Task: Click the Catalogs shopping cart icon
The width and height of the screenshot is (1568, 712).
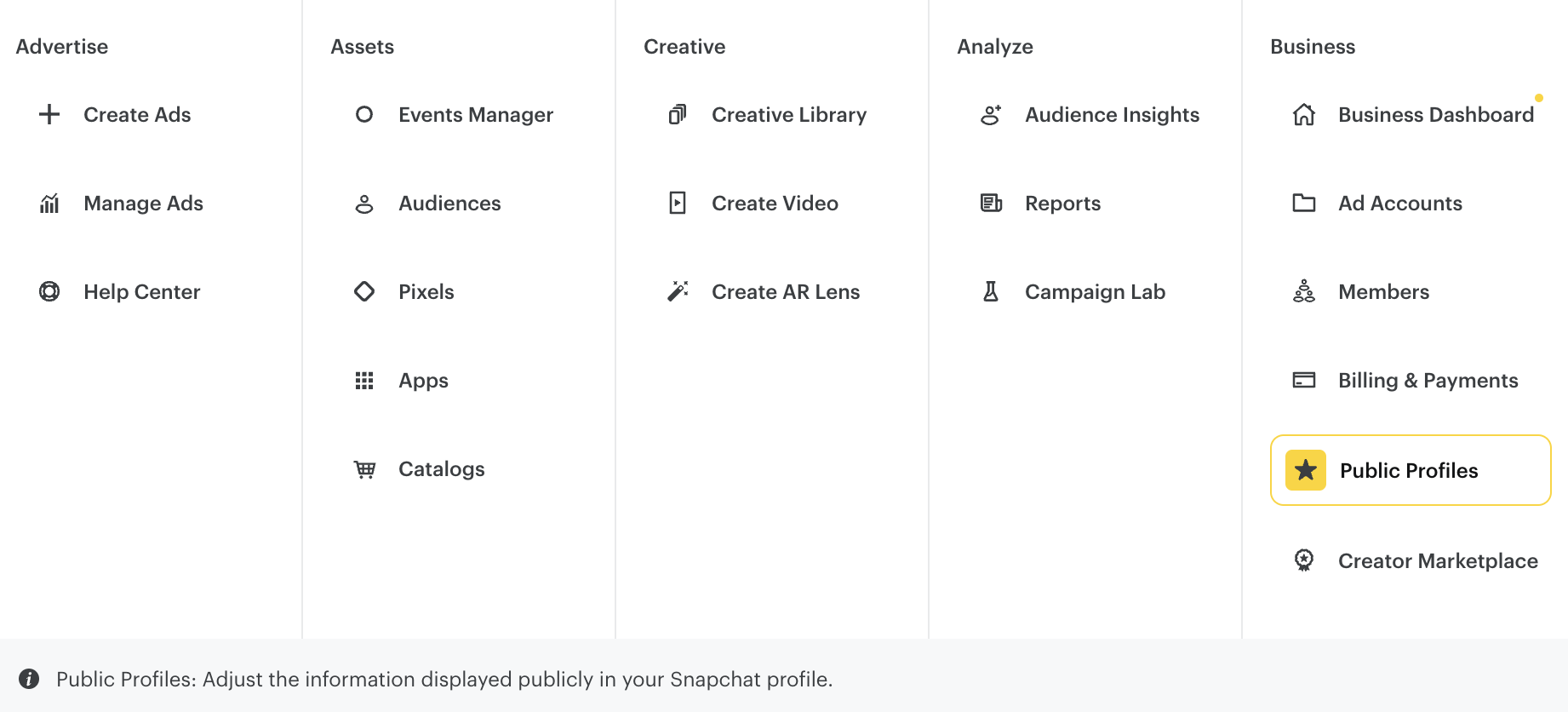Action: pyautogui.click(x=364, y=469)
